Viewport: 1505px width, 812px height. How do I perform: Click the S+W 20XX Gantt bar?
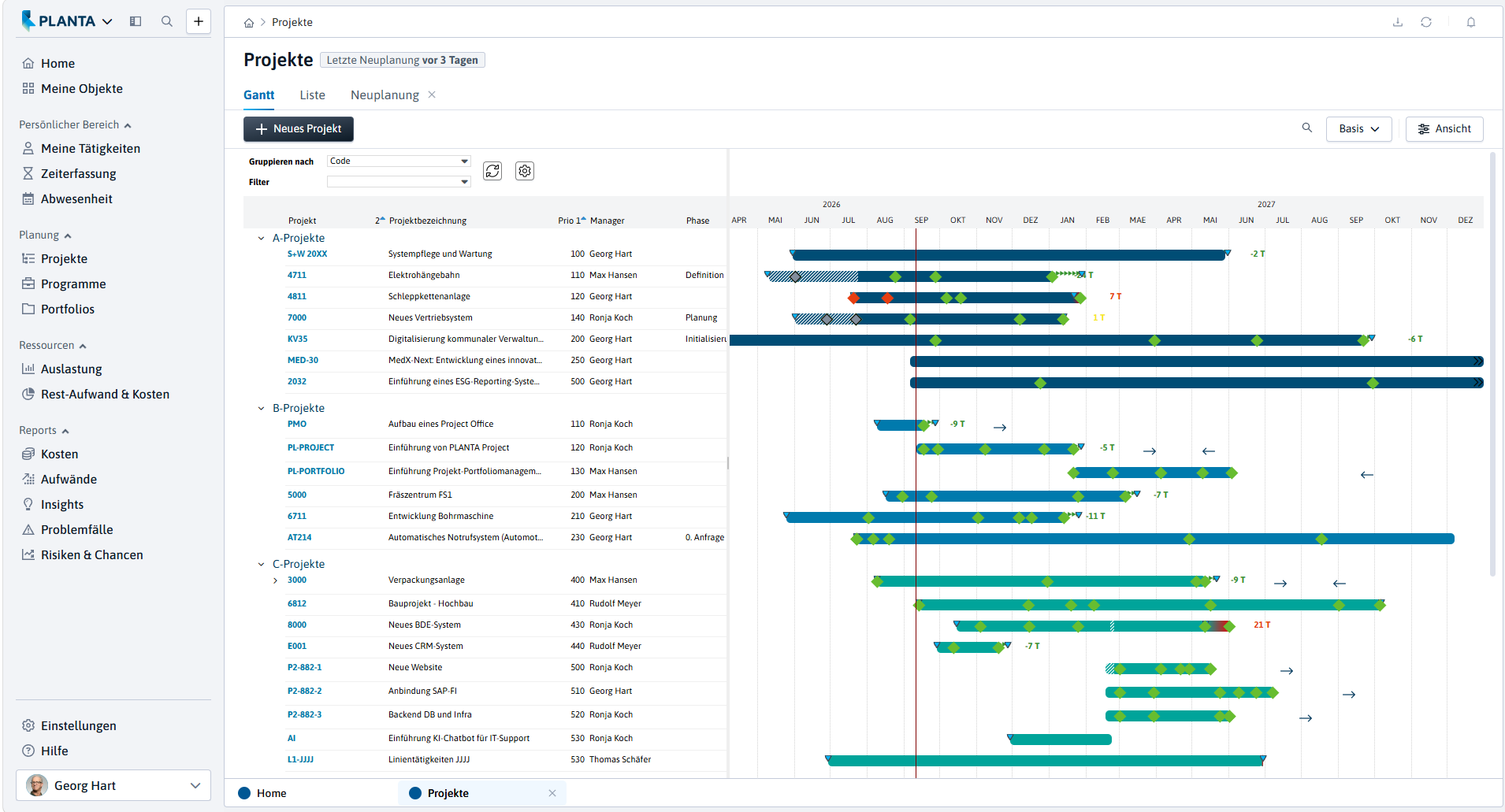tap(1009, 254)
